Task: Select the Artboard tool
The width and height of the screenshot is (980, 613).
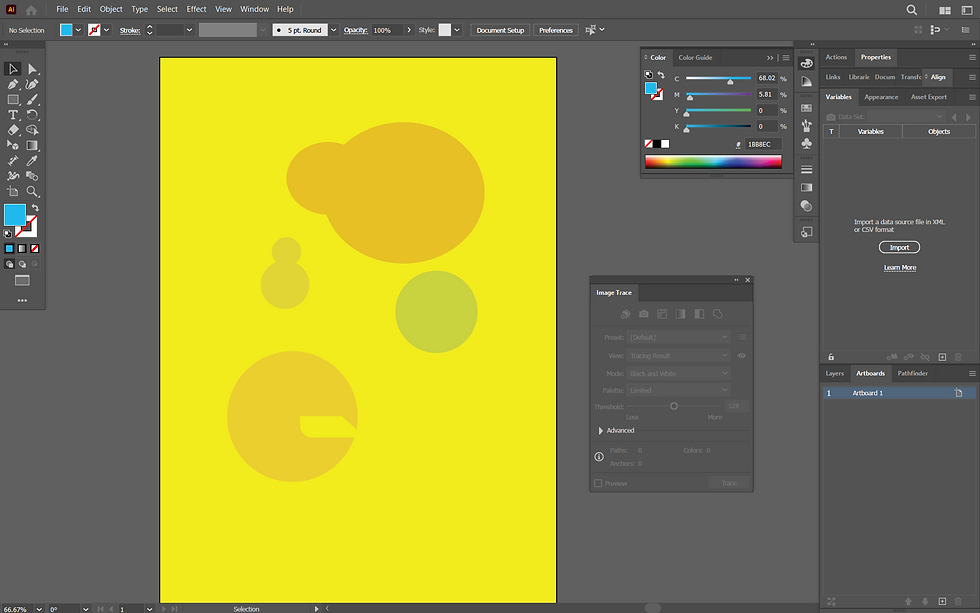Action: (x=12, y=191)
